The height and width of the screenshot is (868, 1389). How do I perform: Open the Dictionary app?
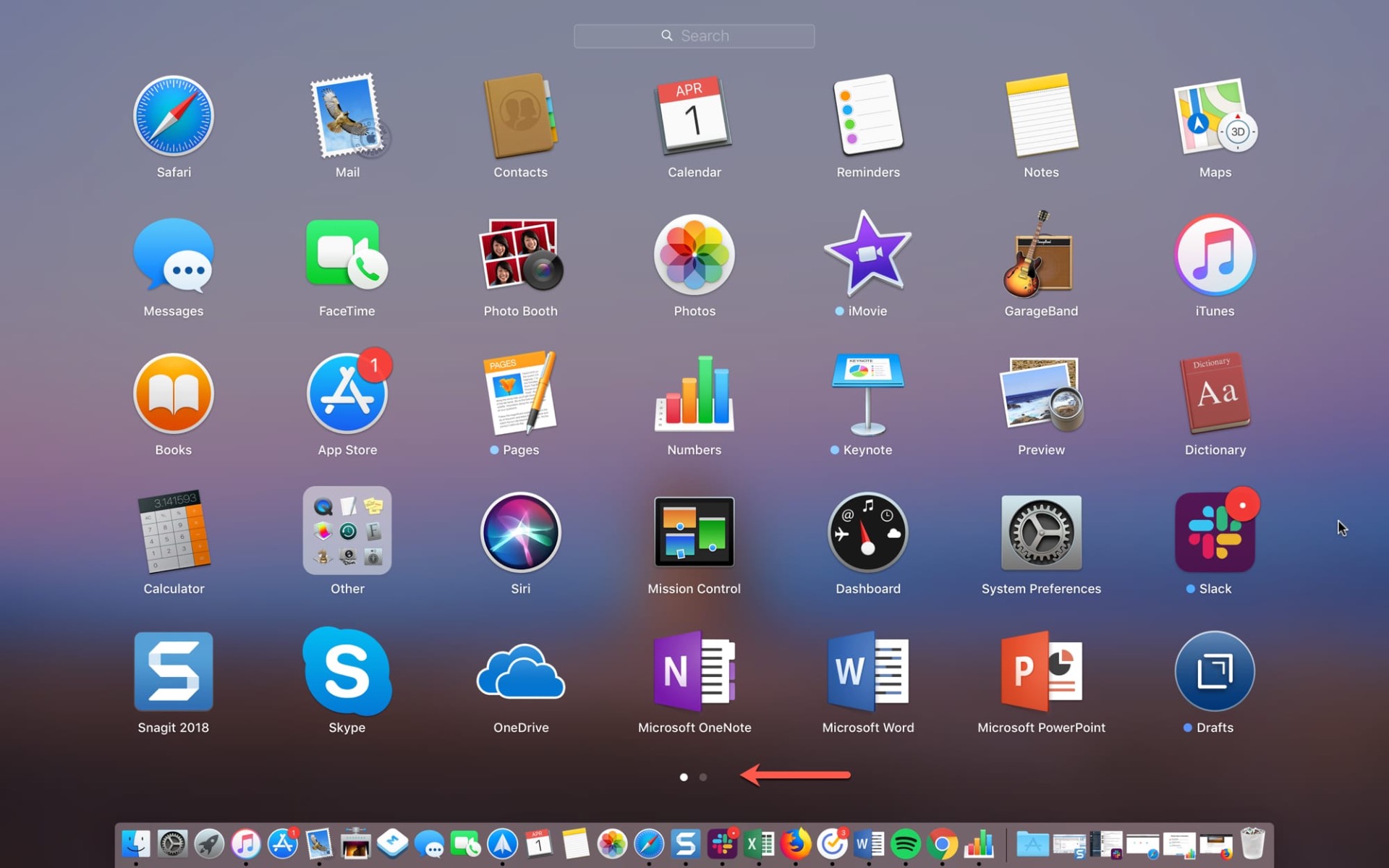point(1215,394)
